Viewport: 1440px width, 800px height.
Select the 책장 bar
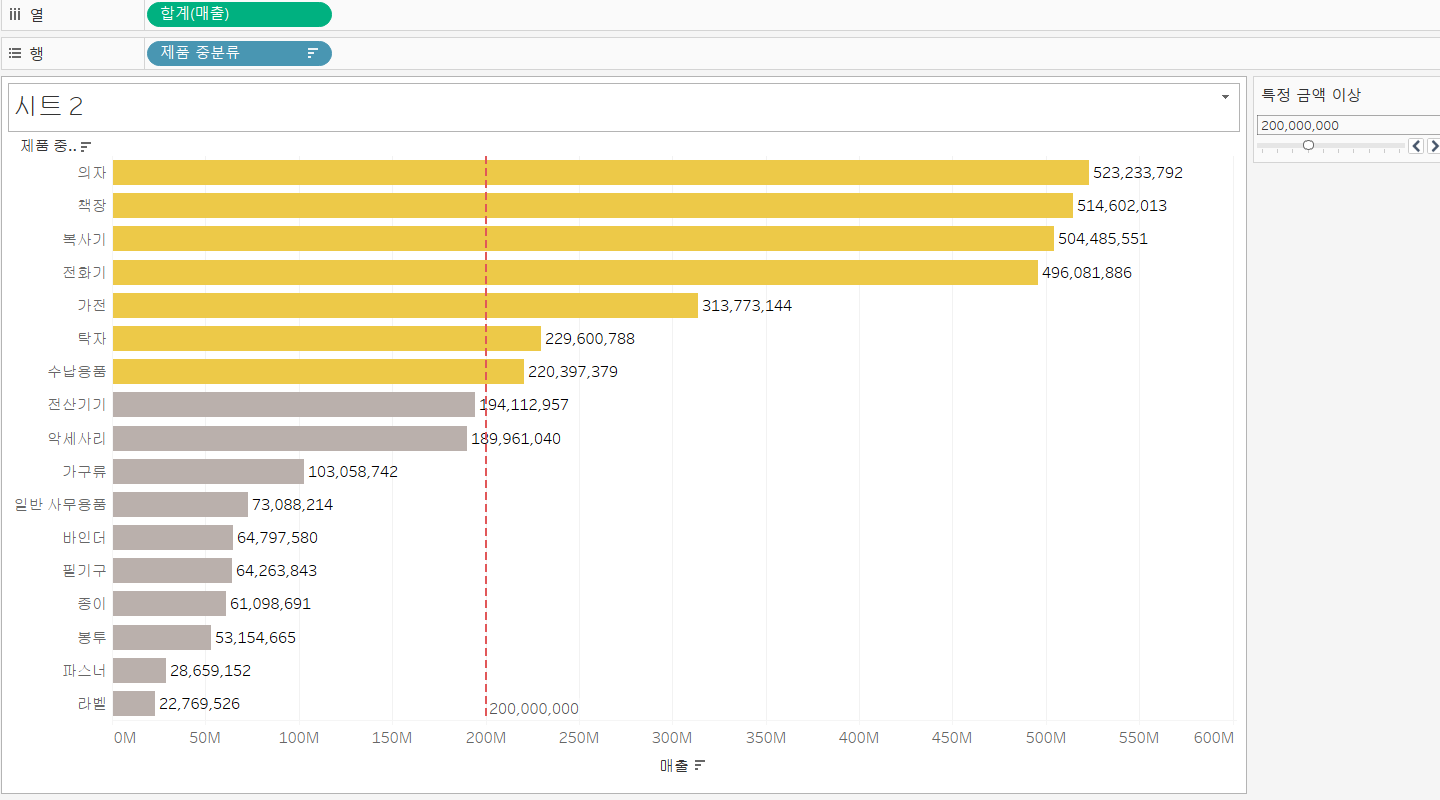coord(593,205)
